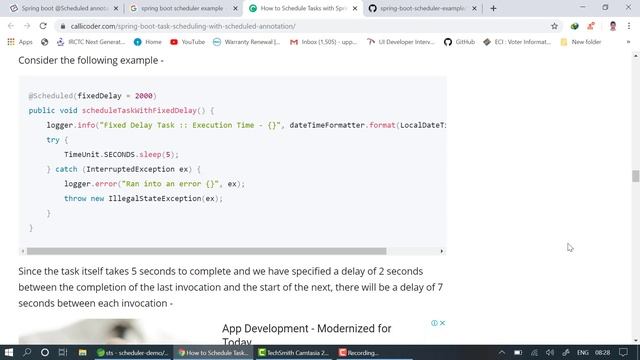
Task: Open the Windows notification center
Action: click(623, 352)
